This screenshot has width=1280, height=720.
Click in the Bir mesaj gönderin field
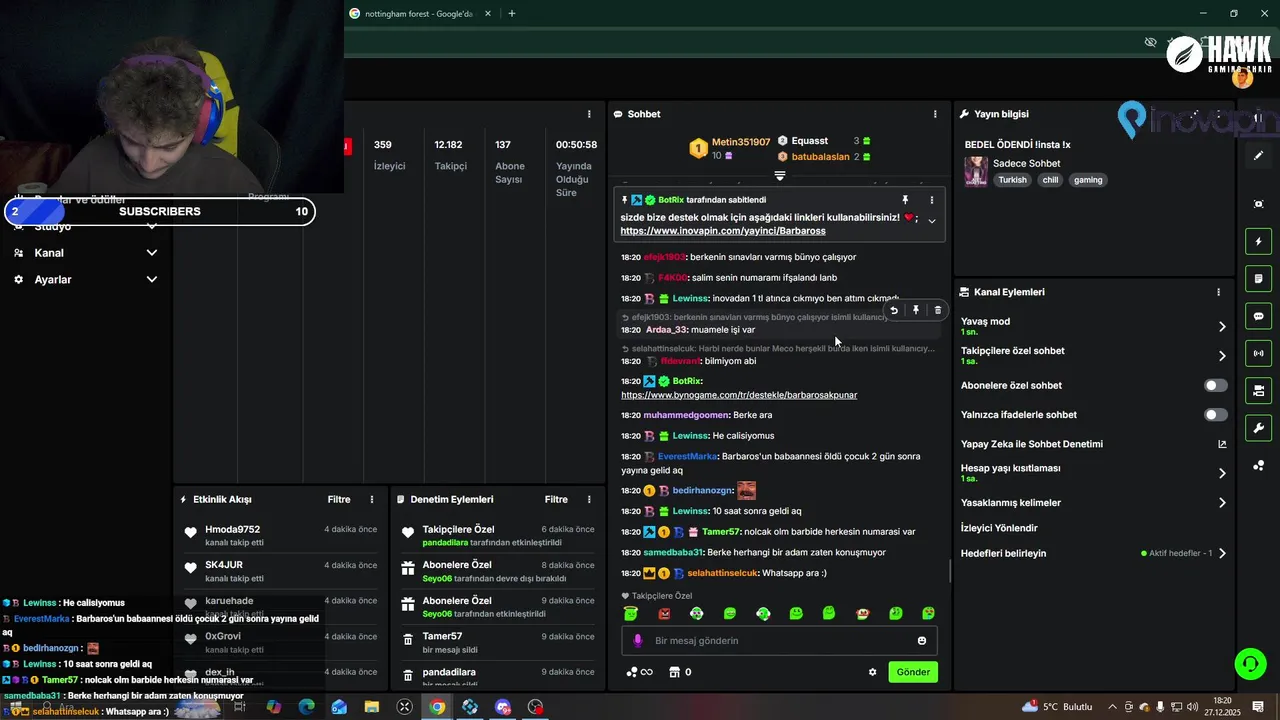tap(778, 641)
